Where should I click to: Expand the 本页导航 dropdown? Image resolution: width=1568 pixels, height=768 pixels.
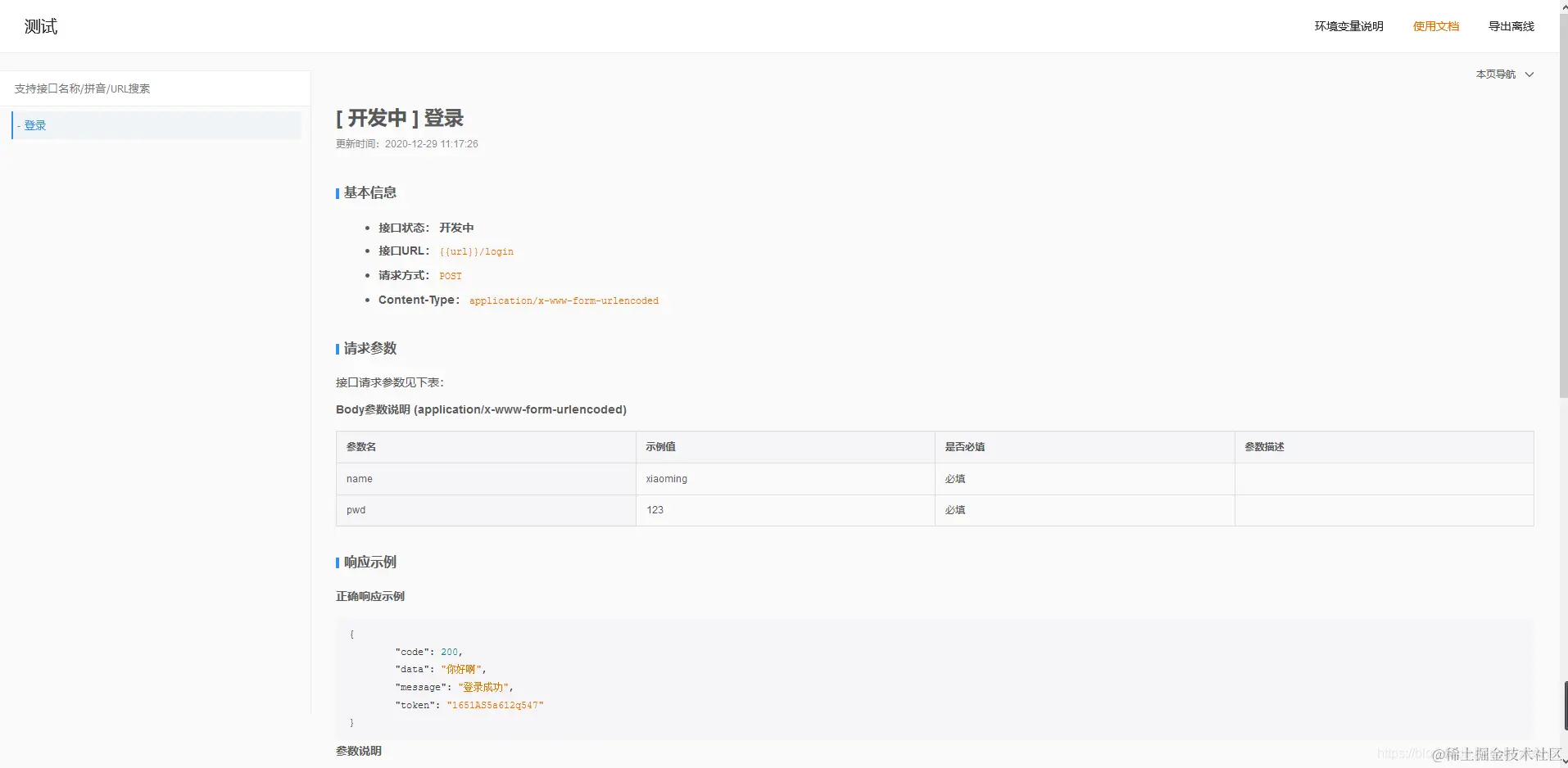[1504, 75]
